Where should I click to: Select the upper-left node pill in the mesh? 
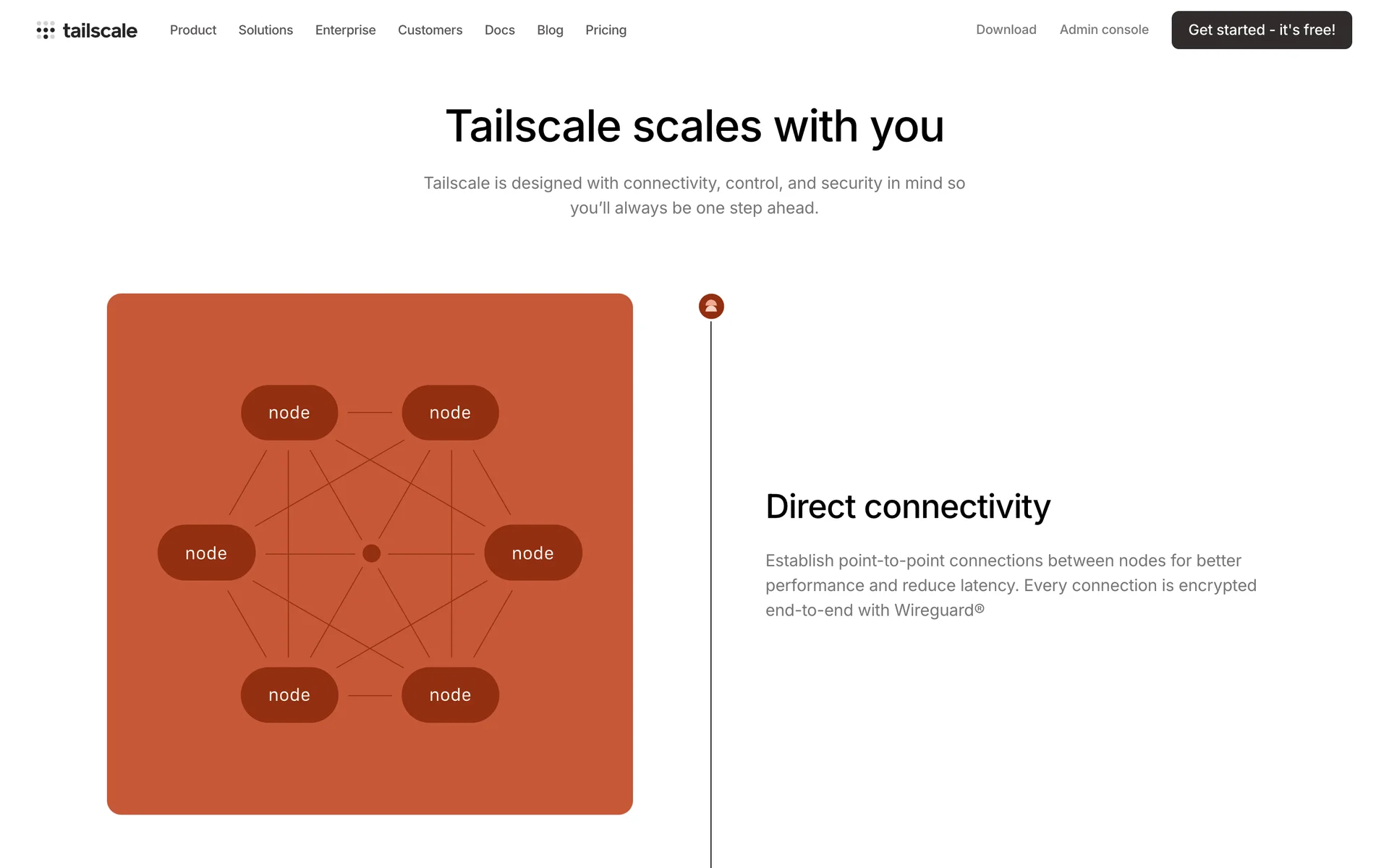click(289, 412)
